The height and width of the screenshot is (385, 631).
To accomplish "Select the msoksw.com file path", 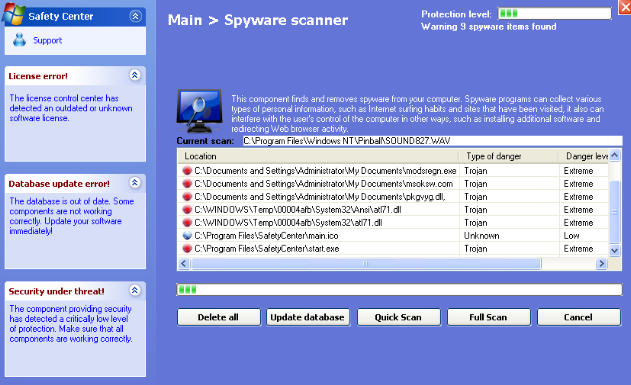I will (324, 183).
